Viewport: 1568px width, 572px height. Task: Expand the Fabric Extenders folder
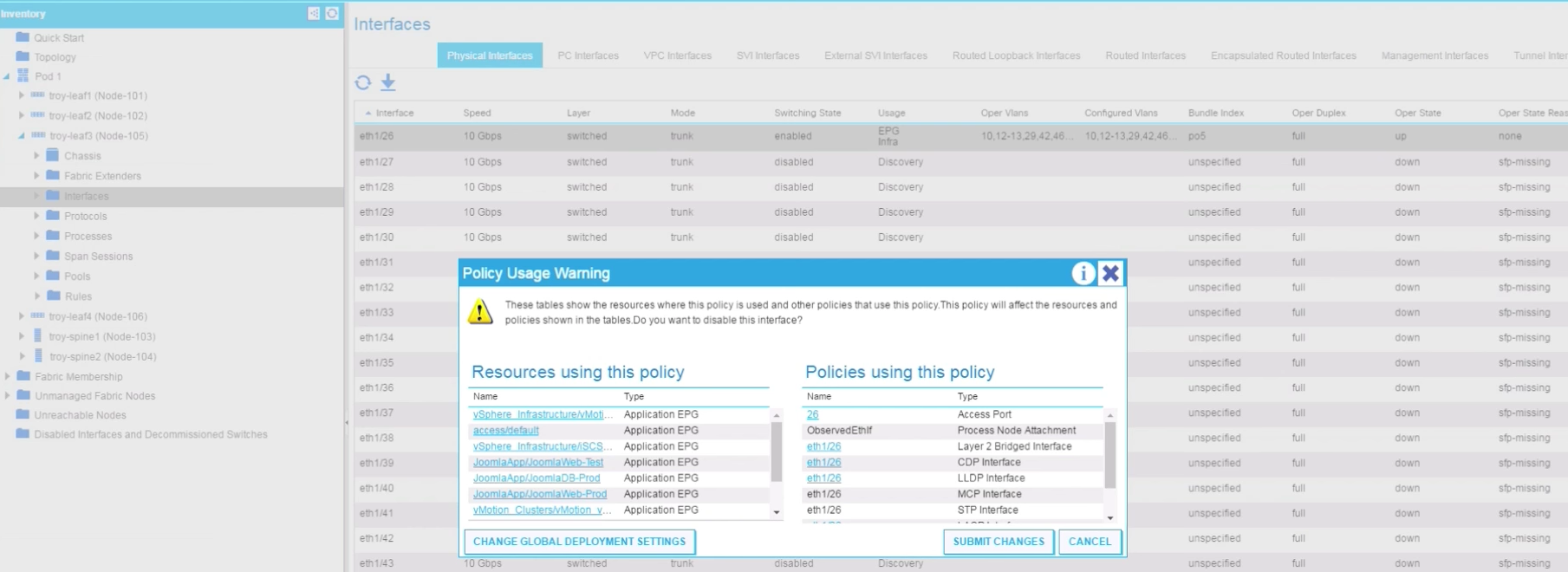pyautogui.click(x=36, y=176)
